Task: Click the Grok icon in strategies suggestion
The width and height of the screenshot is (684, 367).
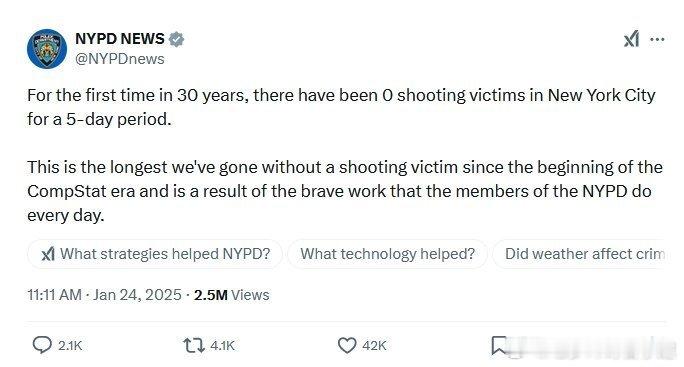Action: 48,254
